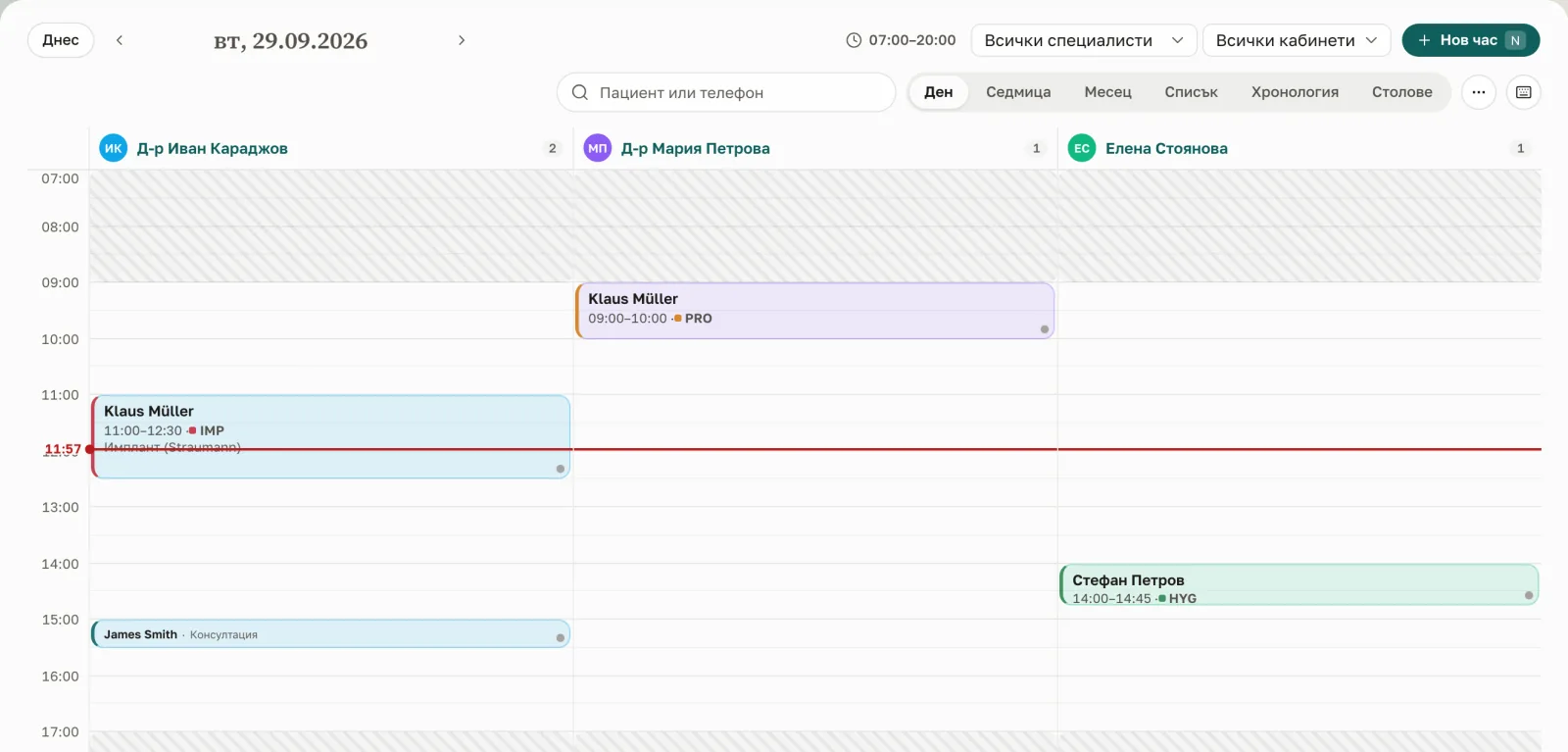Switch to the Списък view tab

1191,92
